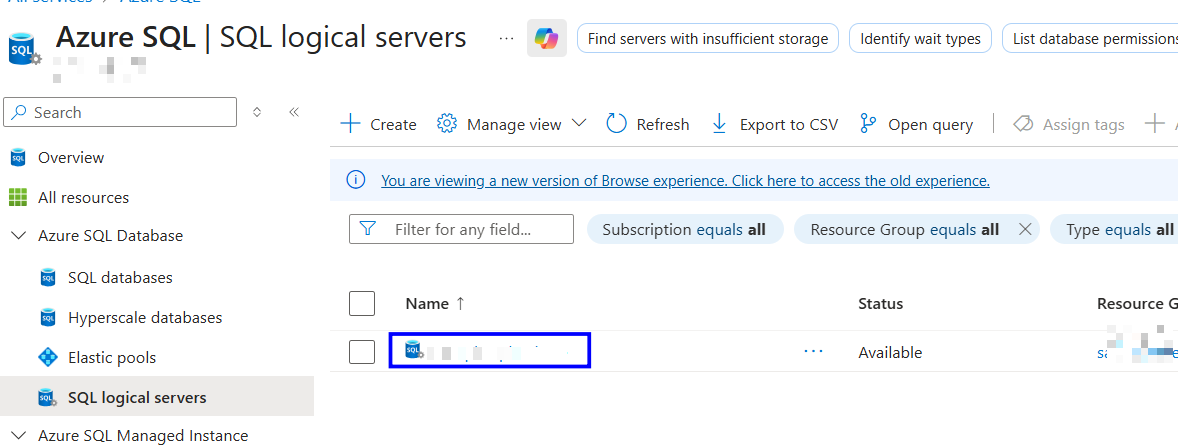
Task: Click the Overview SQL icon in sidebar
Action: (17, 158)
